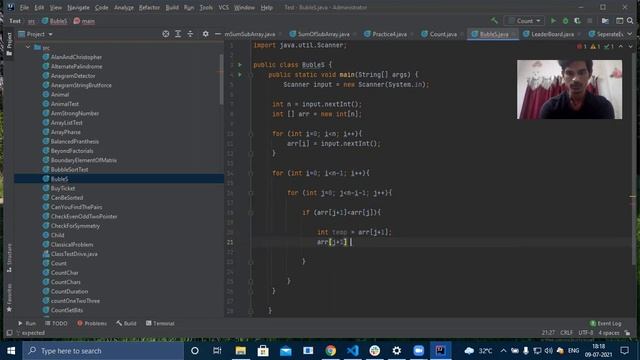Select ClassTestDrive.java in project tree
640x360 pixels.
74,254
